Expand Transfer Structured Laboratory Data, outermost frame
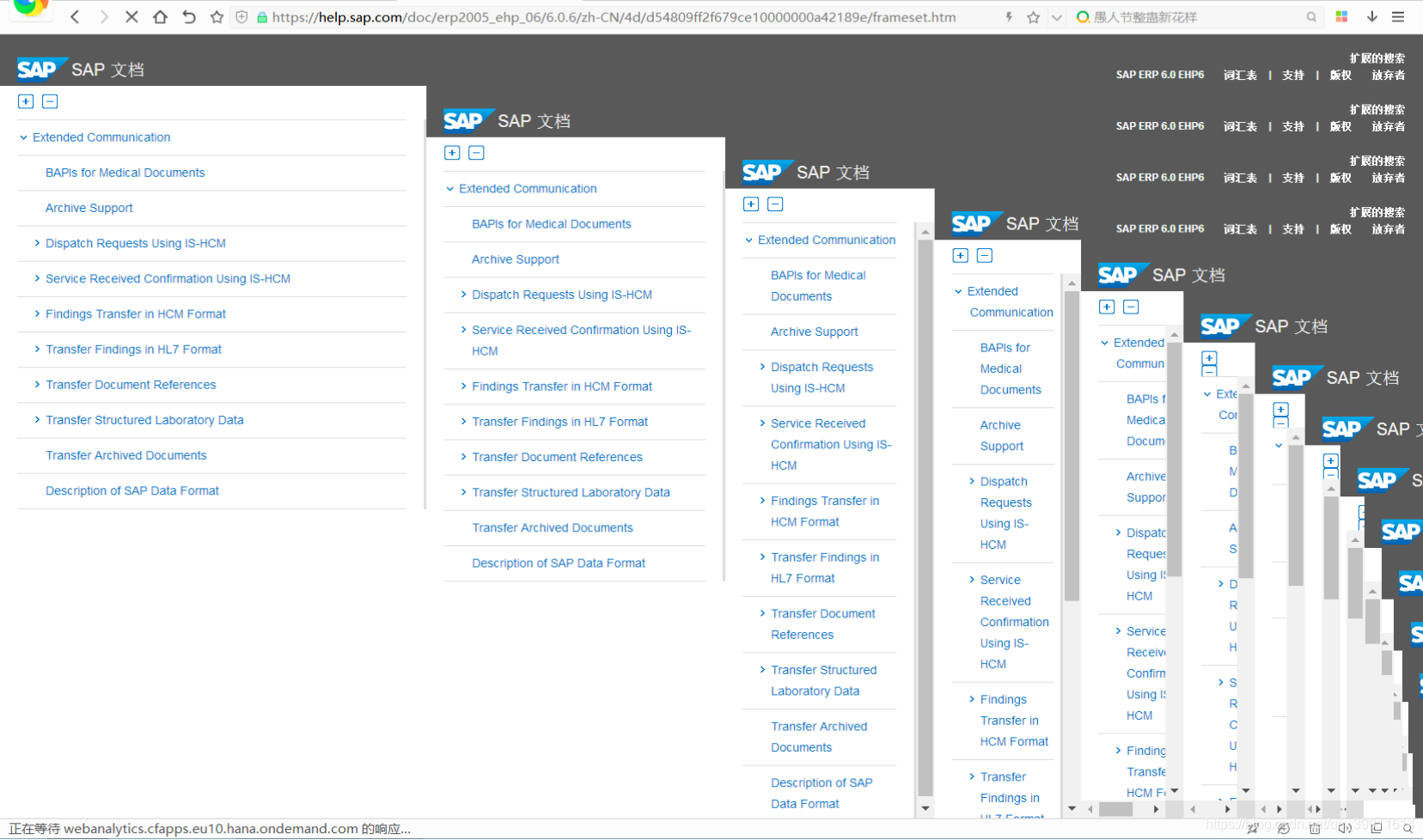The width and height of the screenshot is (1423, 840). [37, 419]
